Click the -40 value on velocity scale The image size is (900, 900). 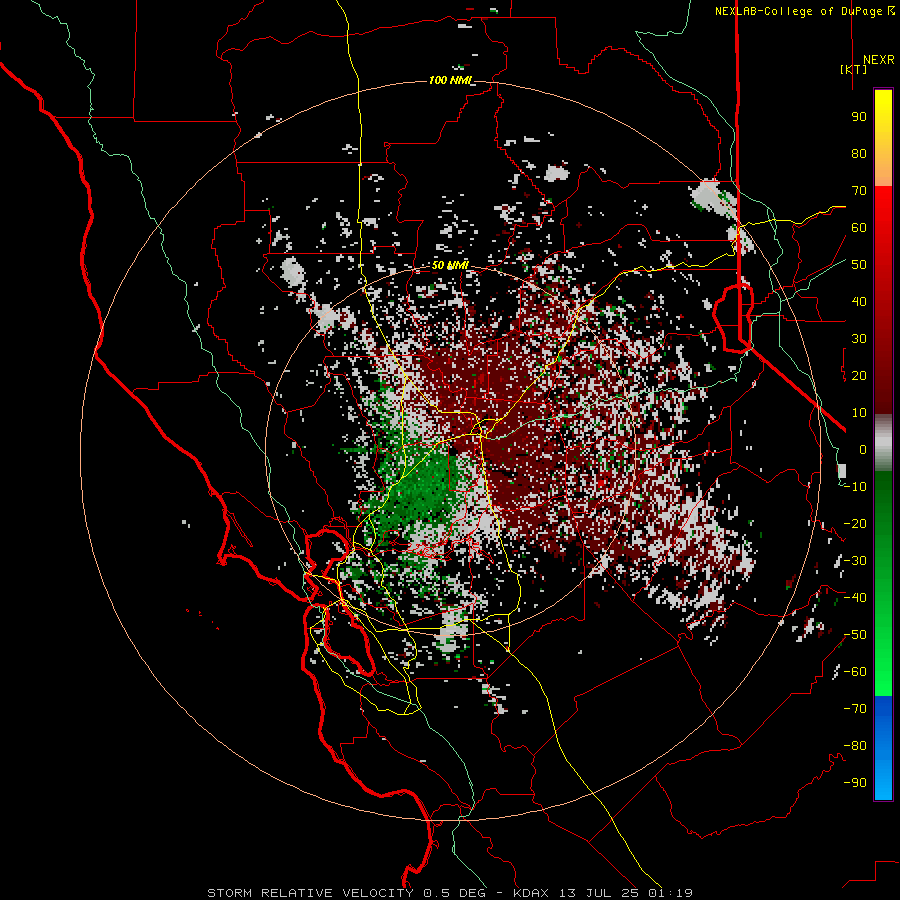click(855, 598)
